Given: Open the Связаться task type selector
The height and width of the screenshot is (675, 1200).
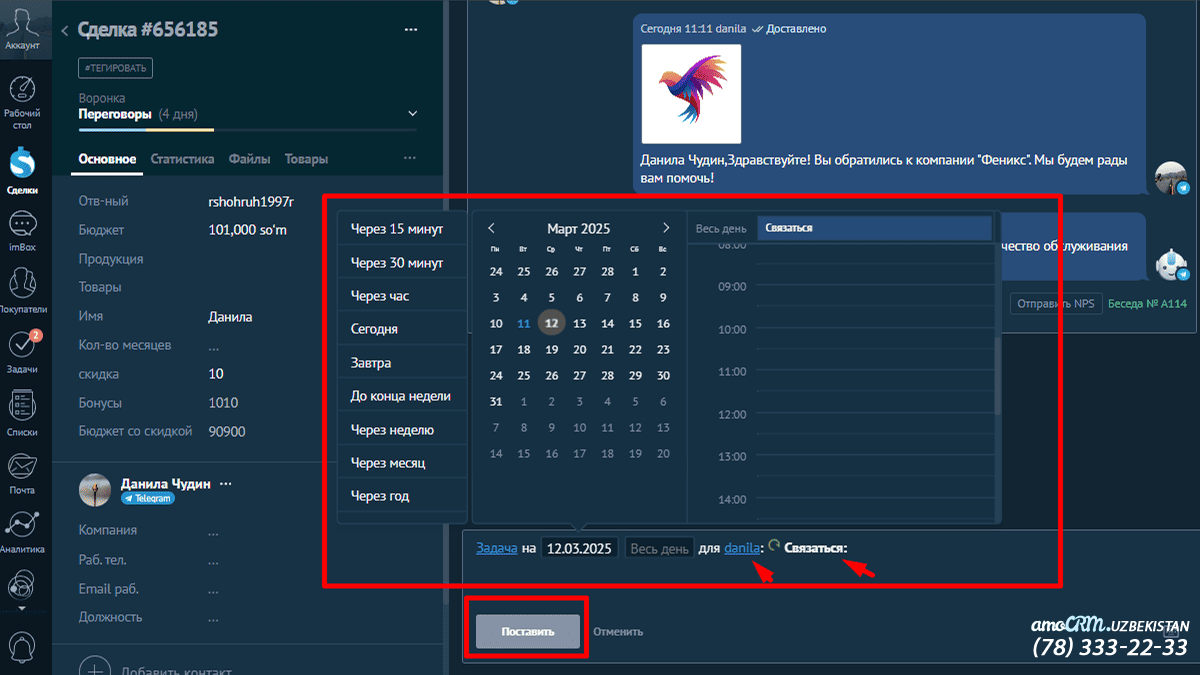Looking at the screenshot, I should (x=815, y=548).
